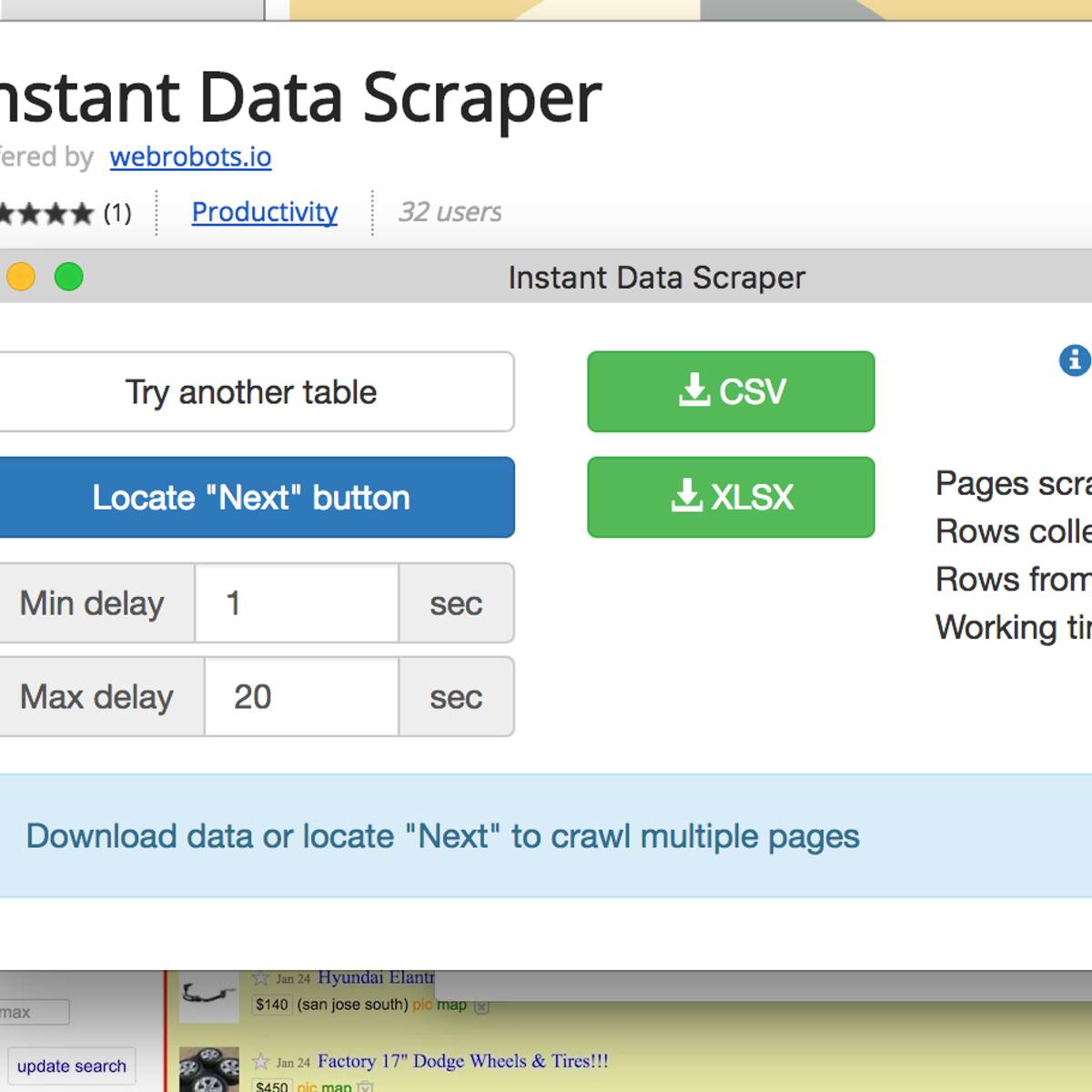Viewport: 1092px width, 1092px height.
Task: Click the sec unit beside Max delay
Action: (456, 696)
